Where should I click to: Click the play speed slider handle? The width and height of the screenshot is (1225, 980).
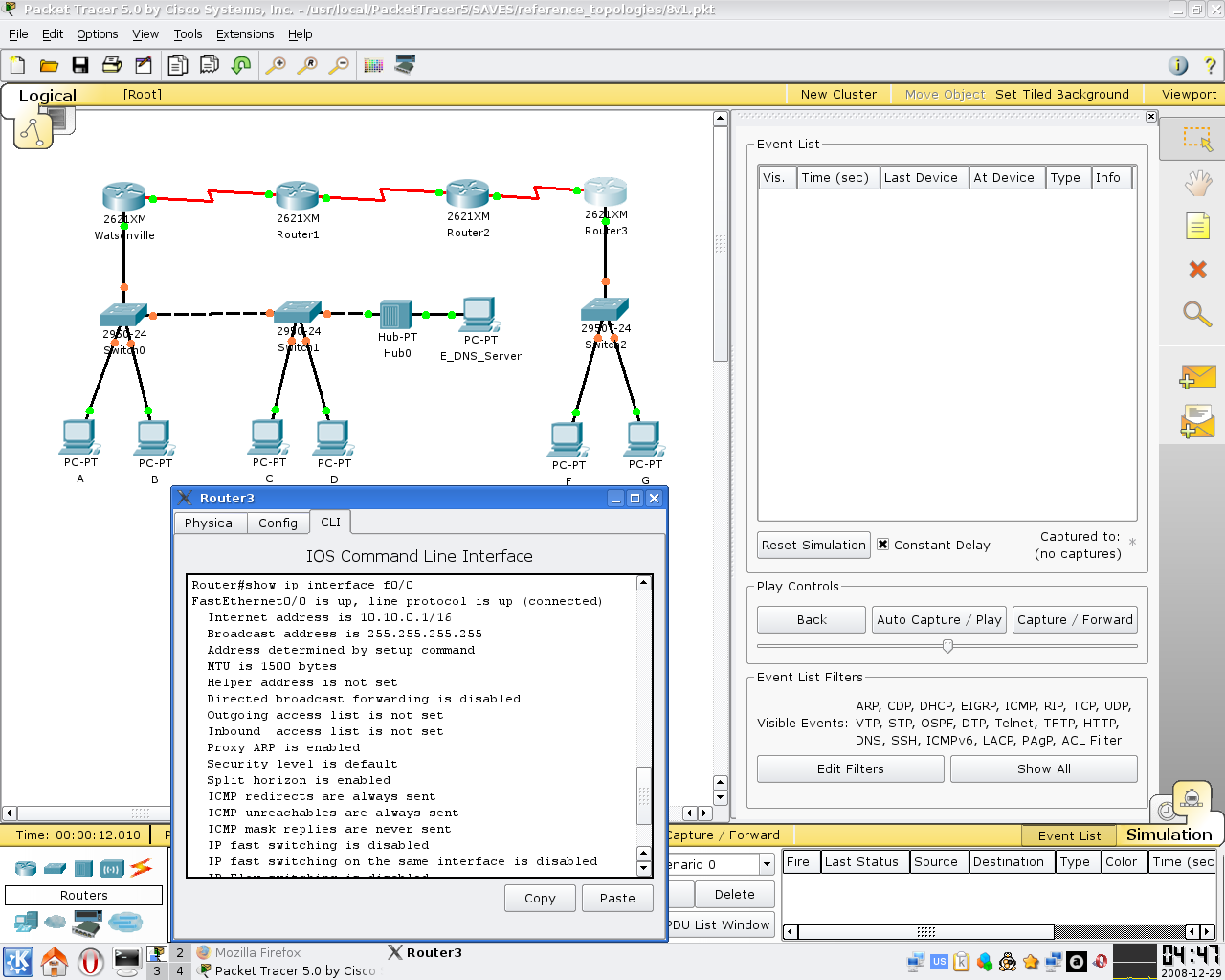click(x=947, y=646)
